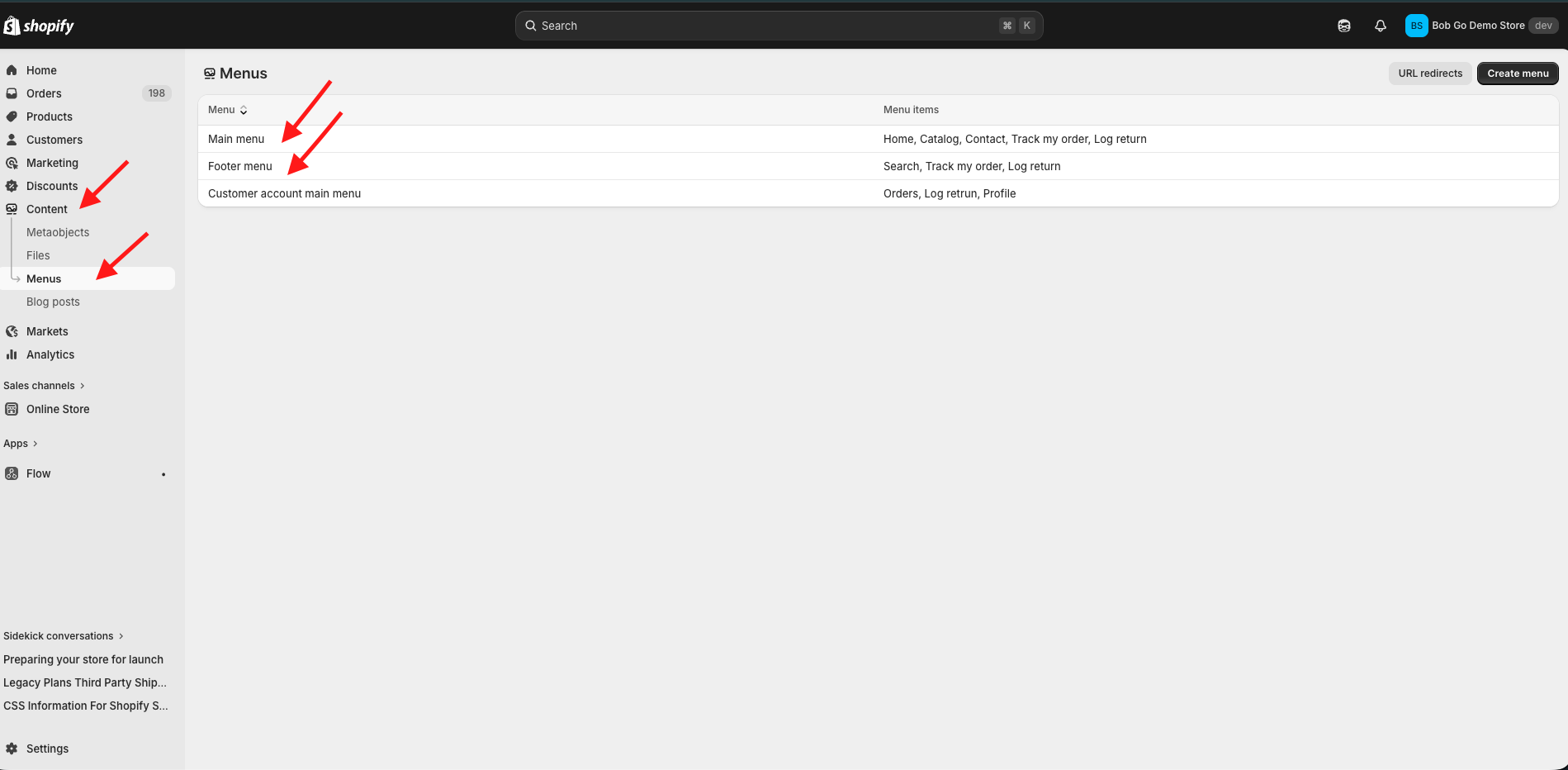Click the Markets globe icon
Viewport: 1568px width, 770px height.
(12, 331)
